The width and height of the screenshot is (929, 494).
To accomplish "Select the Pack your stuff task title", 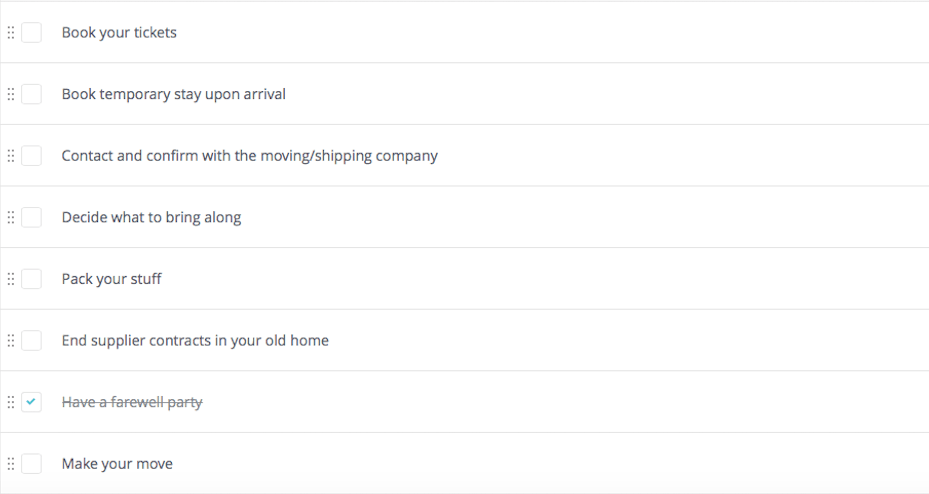I will (x=111, y=279).
